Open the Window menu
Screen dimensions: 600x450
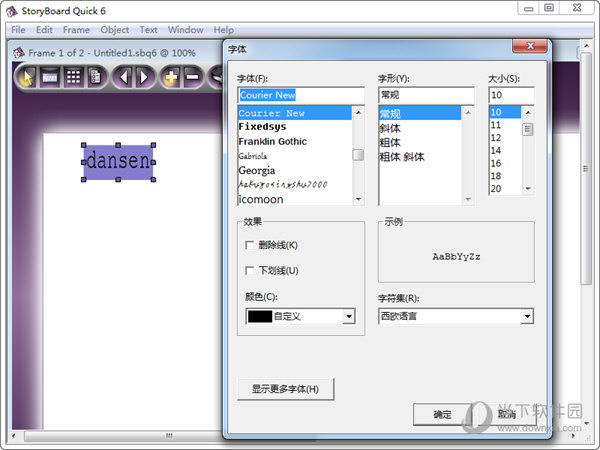click(185, 29)
